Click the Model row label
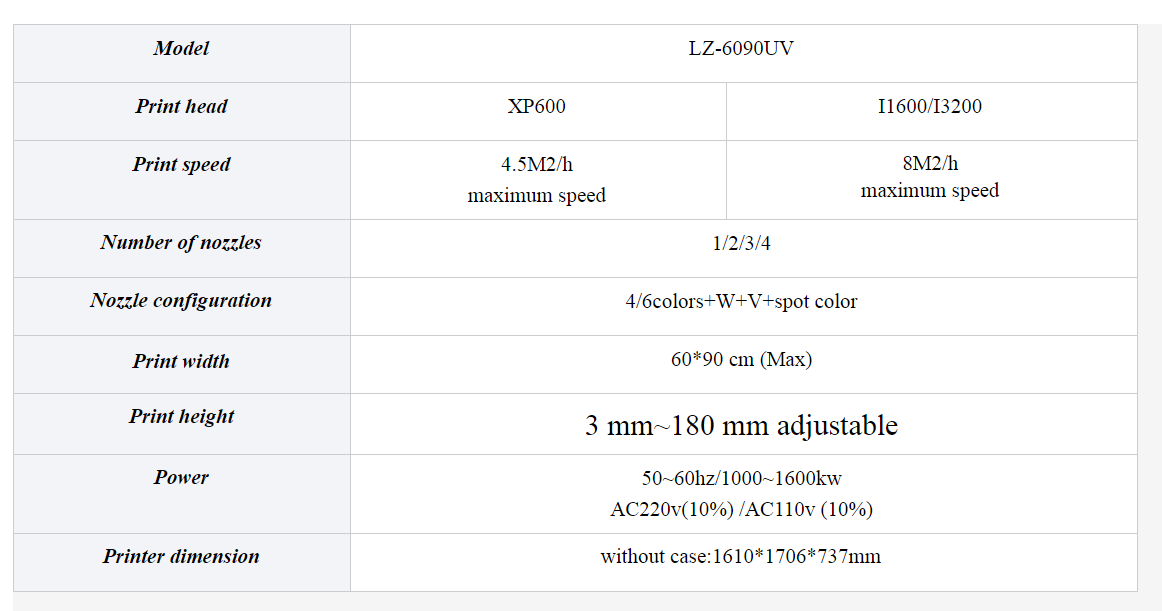The height and width of the screenshot is (611, 1162). (181, 49)
